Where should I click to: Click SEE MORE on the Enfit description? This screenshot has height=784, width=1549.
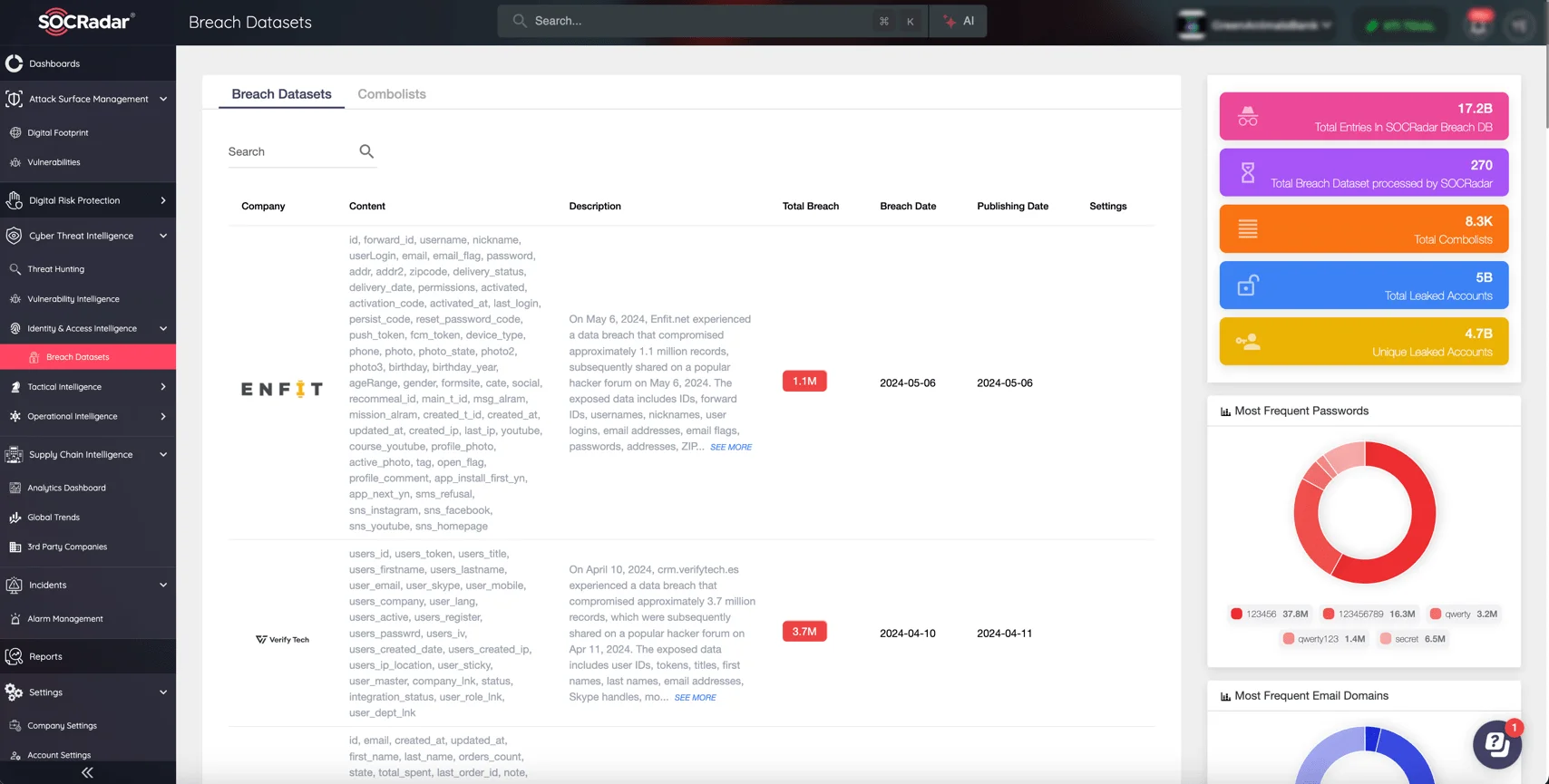tap(731, 447)
